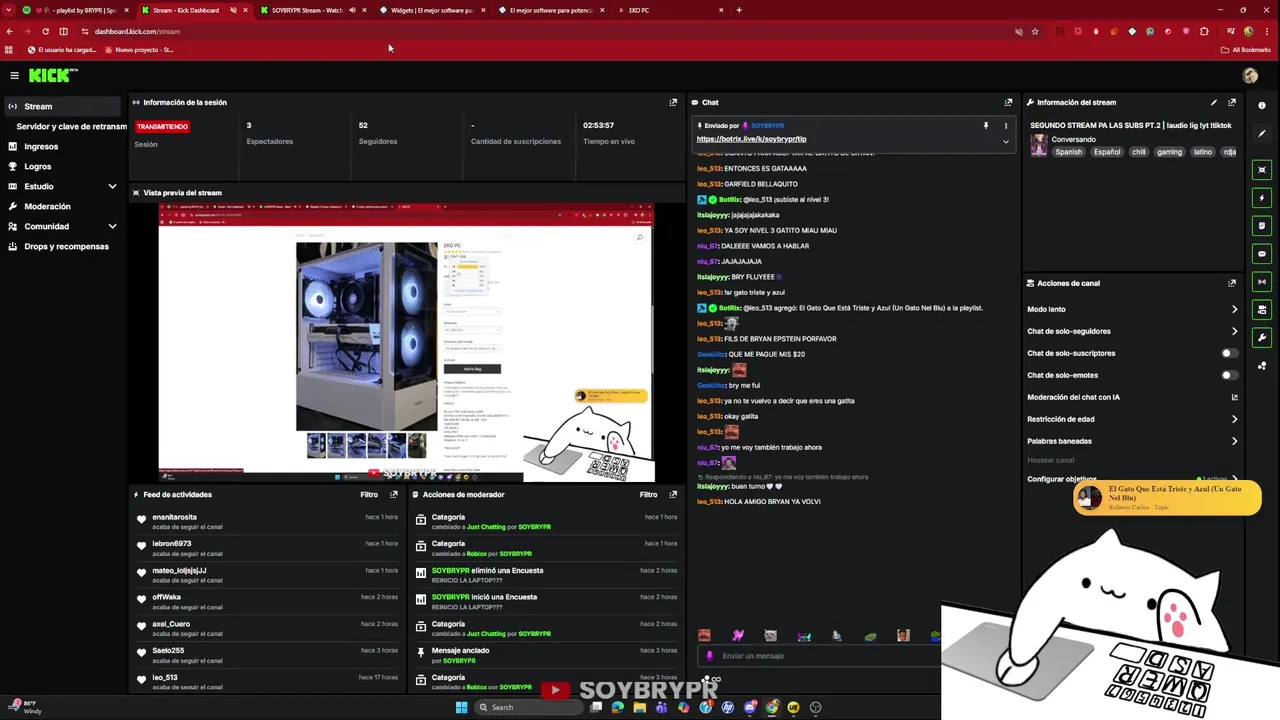Toggle Chat de solo-suscriptores switch
Screen dimensions: 1280x720
(1229, 353)
